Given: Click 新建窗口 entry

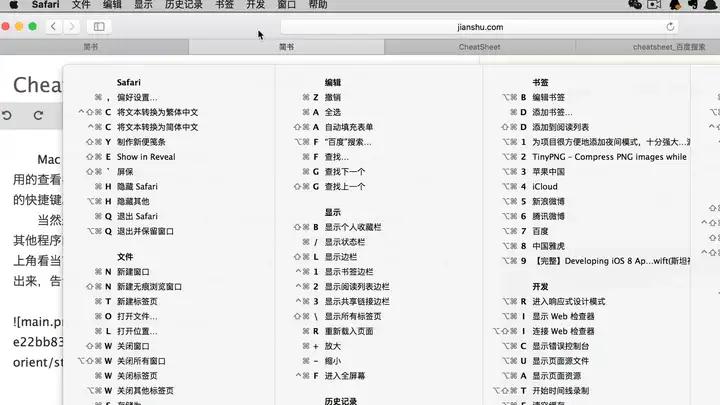Looking at the screenshot, I should (x=133, y=272).
